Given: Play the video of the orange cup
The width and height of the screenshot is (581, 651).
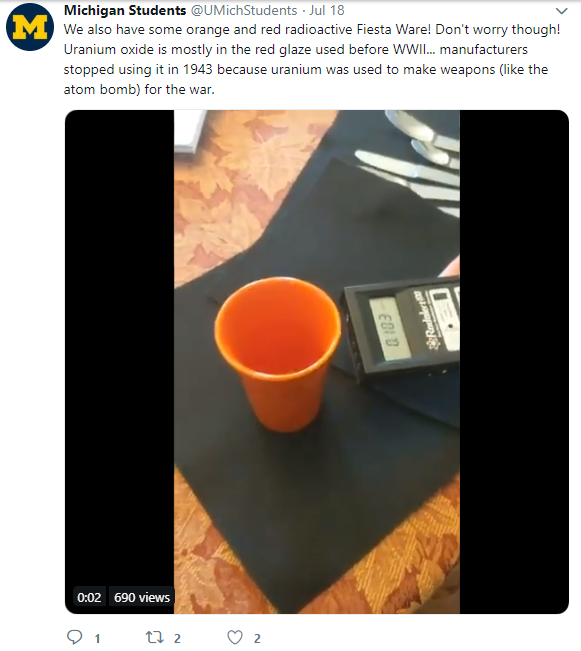Looking at the screenshot, I should pyautogui.click(x=317, y=362).
